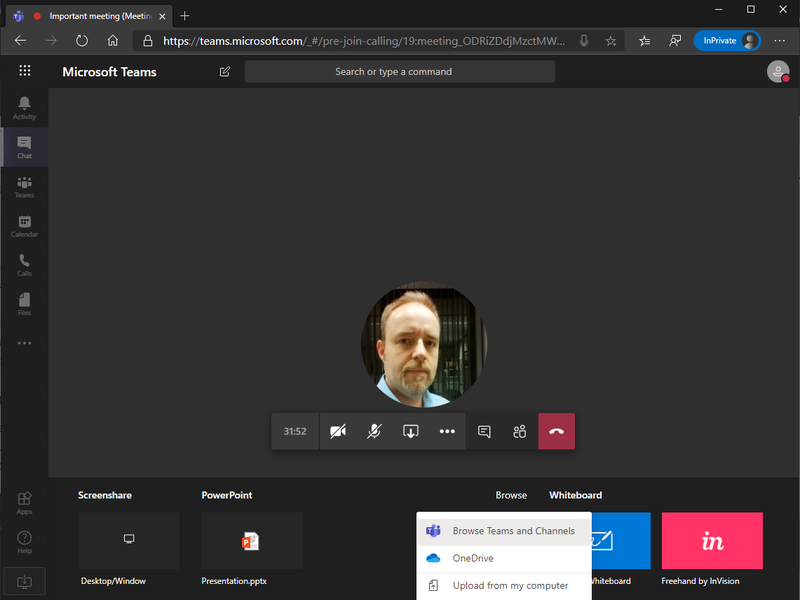Show the meeting conversation panel
The image size is (800, 600).
click(484, 432)
